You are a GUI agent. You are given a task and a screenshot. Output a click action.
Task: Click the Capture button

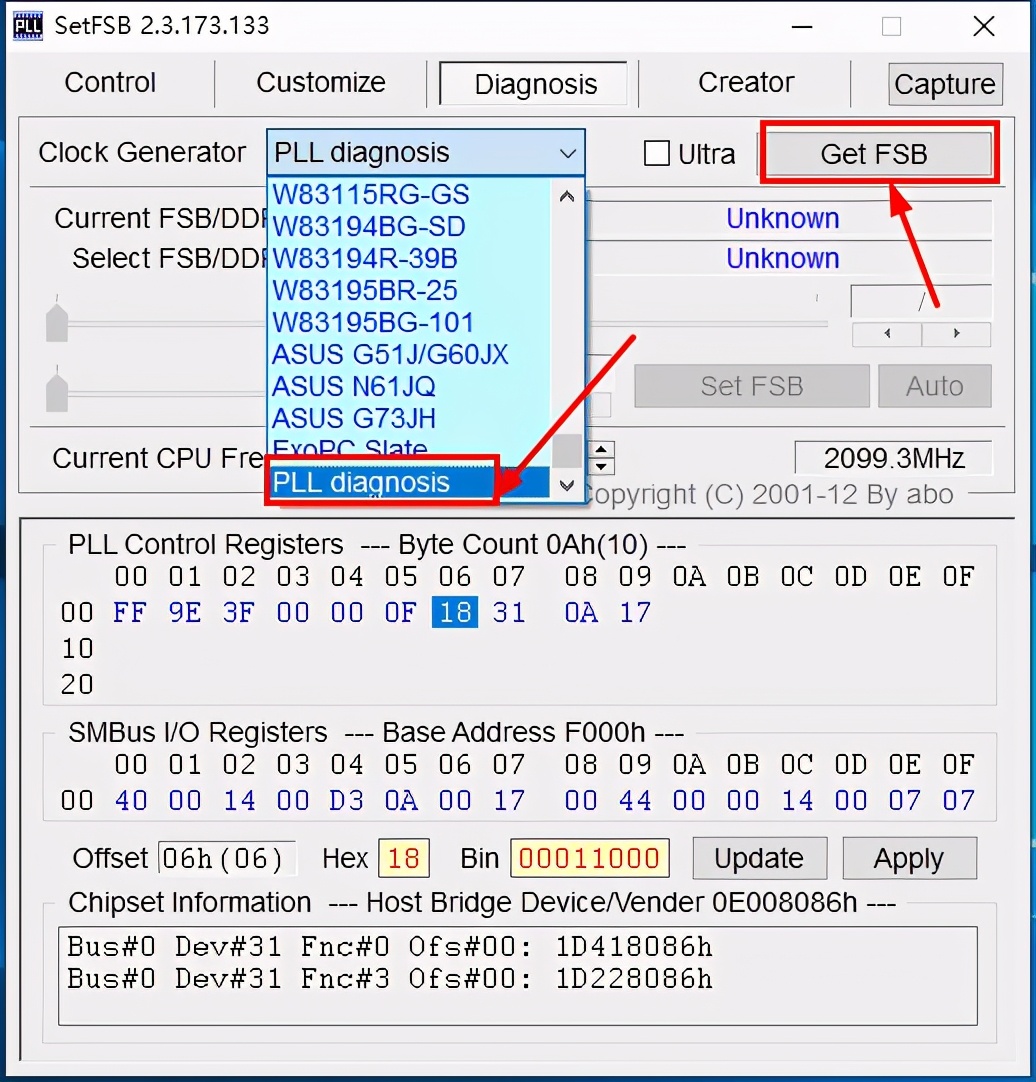pyautogui.click(x=943, y=84)
